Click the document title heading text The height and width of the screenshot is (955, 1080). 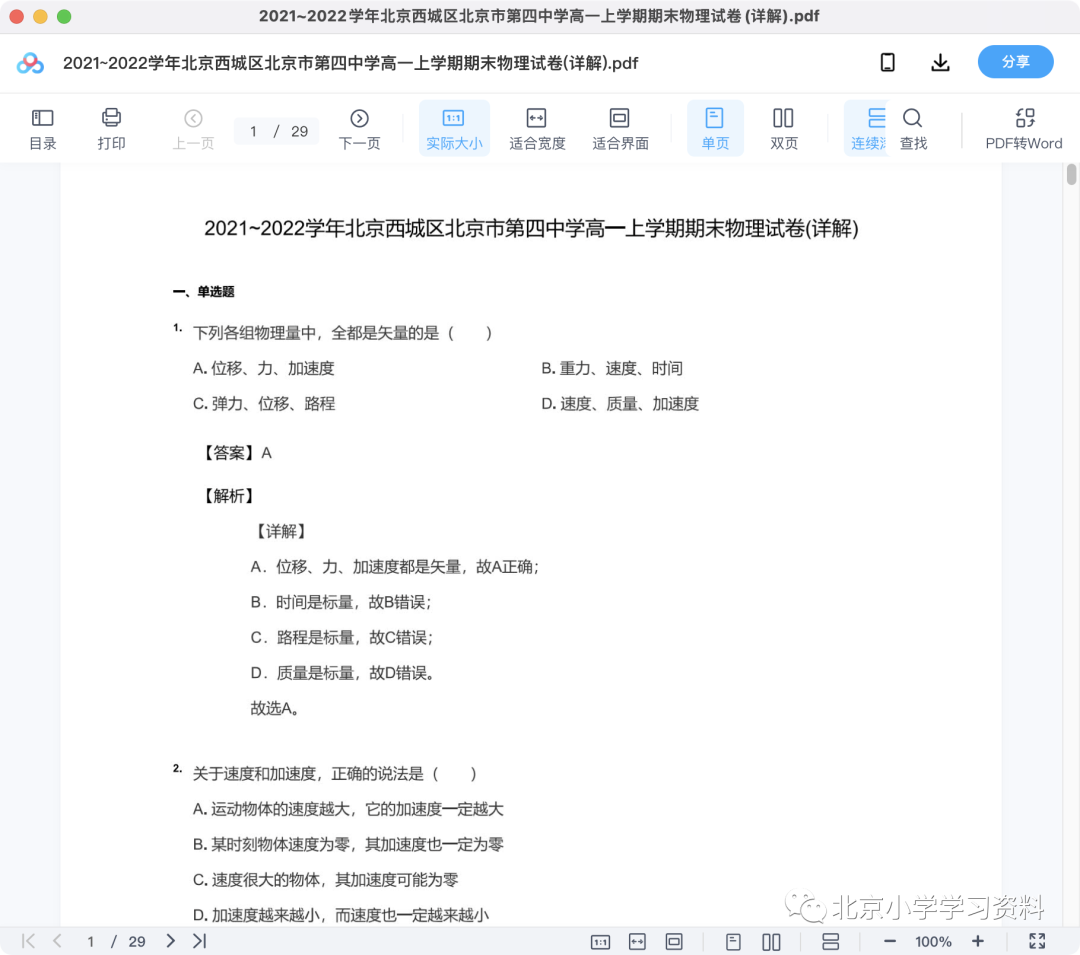(531, 229)
